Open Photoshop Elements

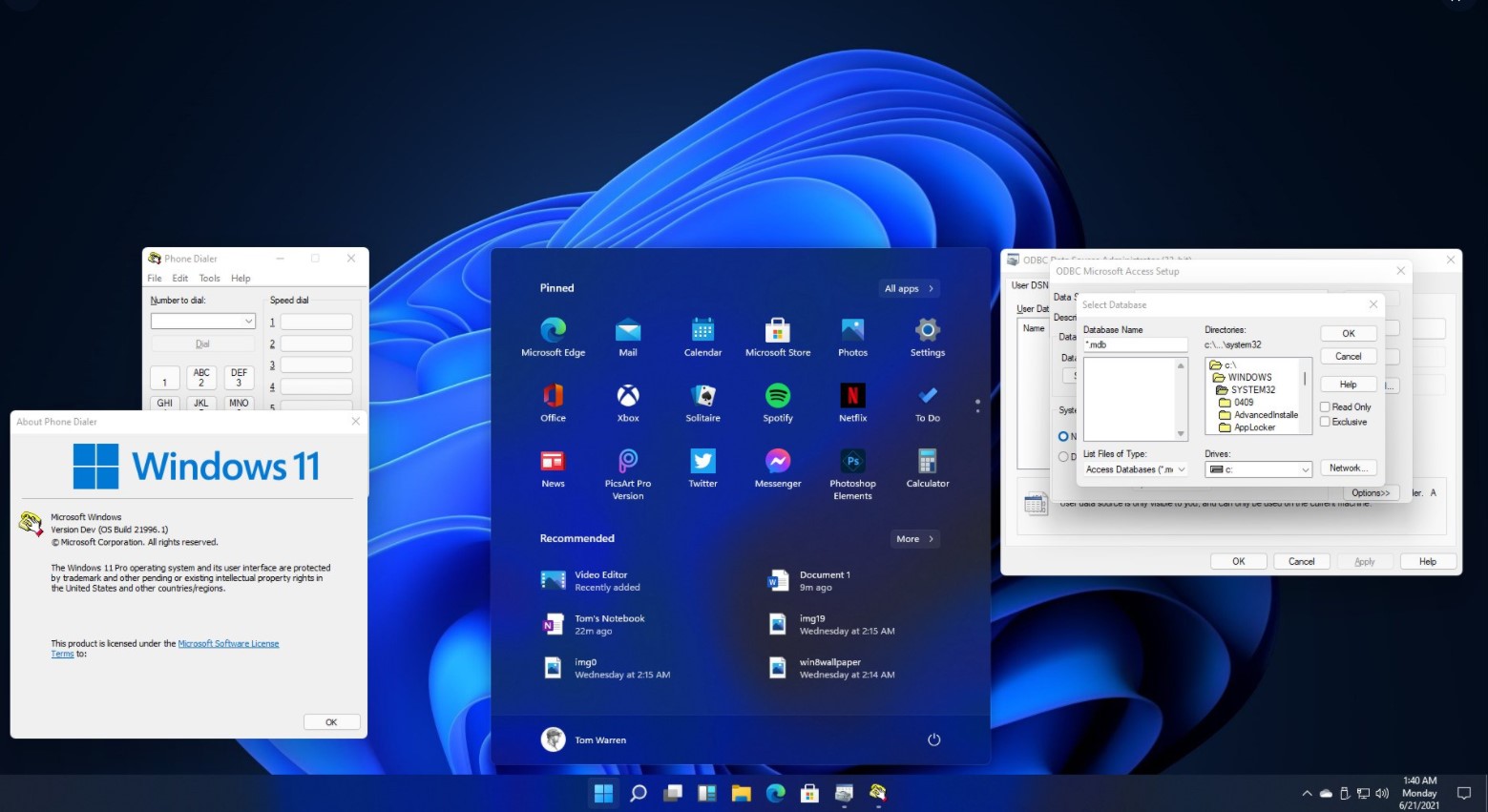coord(852,474)
